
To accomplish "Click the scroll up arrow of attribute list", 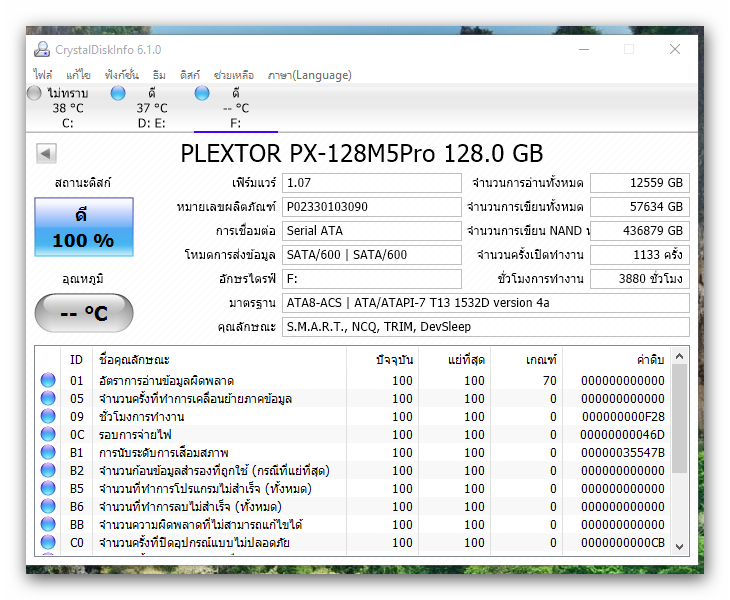I will click(x=679, y=356).
